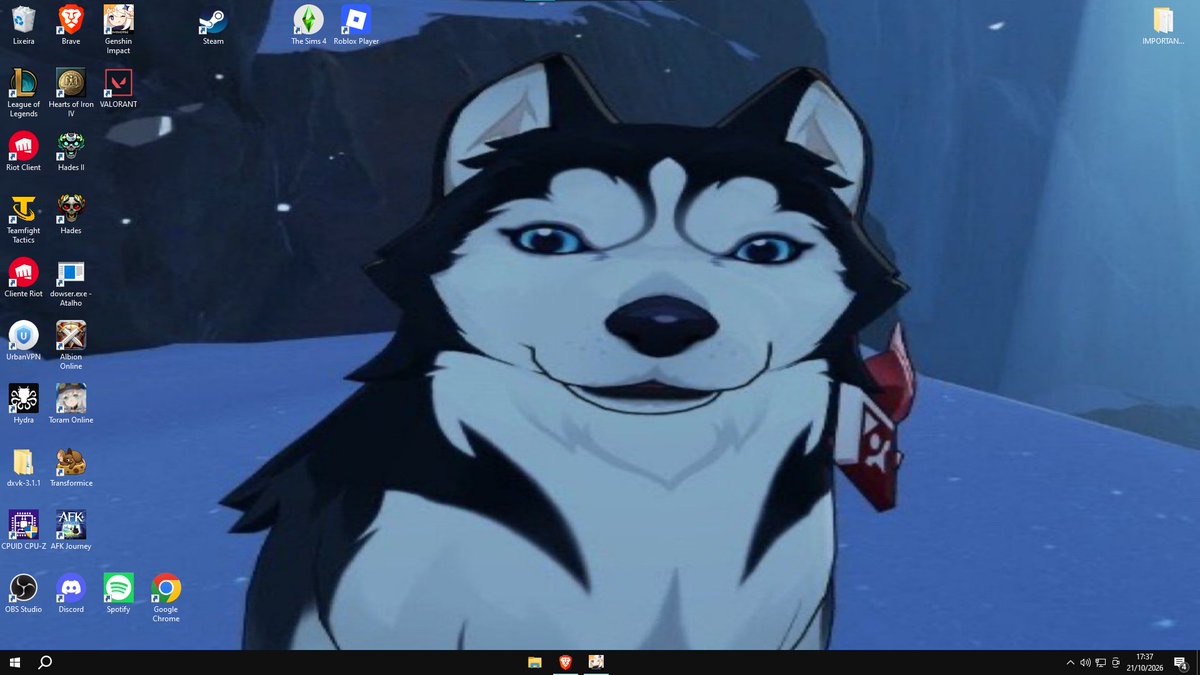Expand hidden system tray icons
This screenshot has width=1200, height=675.
coord(1071,662)
